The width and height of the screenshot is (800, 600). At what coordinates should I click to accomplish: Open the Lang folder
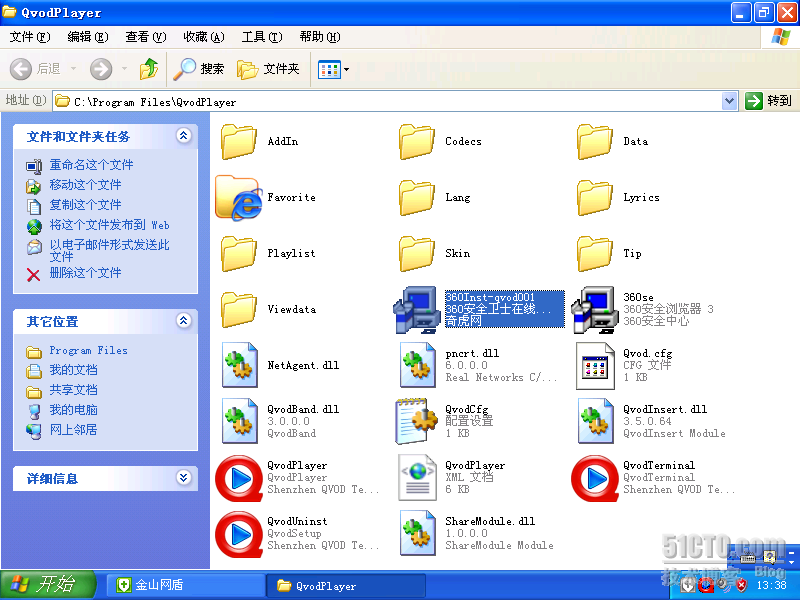click(416, 198)
